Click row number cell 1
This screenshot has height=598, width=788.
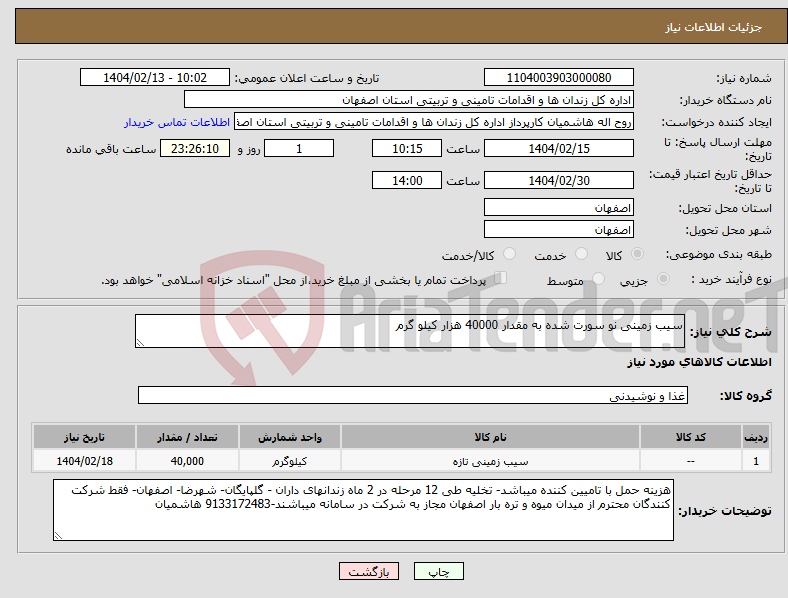(x=755, y=461)
